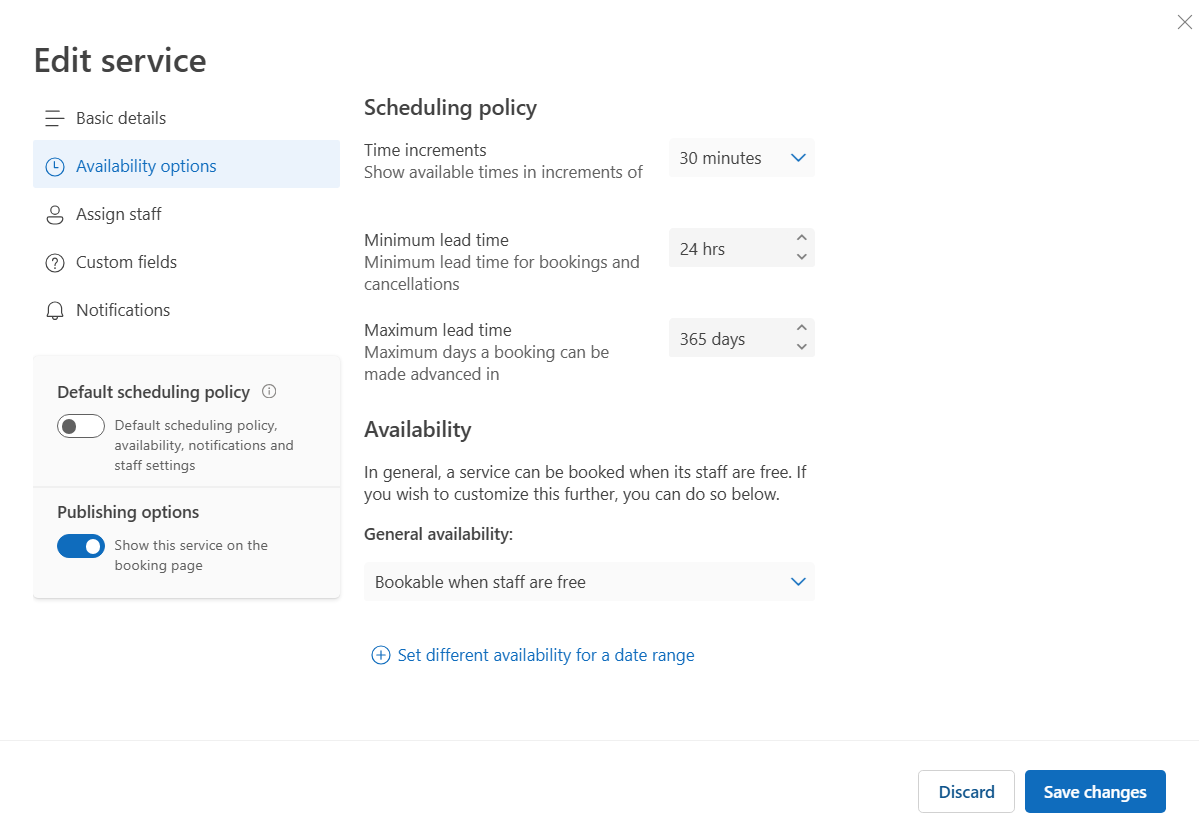
Task: Click the Basic details list icon
Action: [x=55, y=119]
